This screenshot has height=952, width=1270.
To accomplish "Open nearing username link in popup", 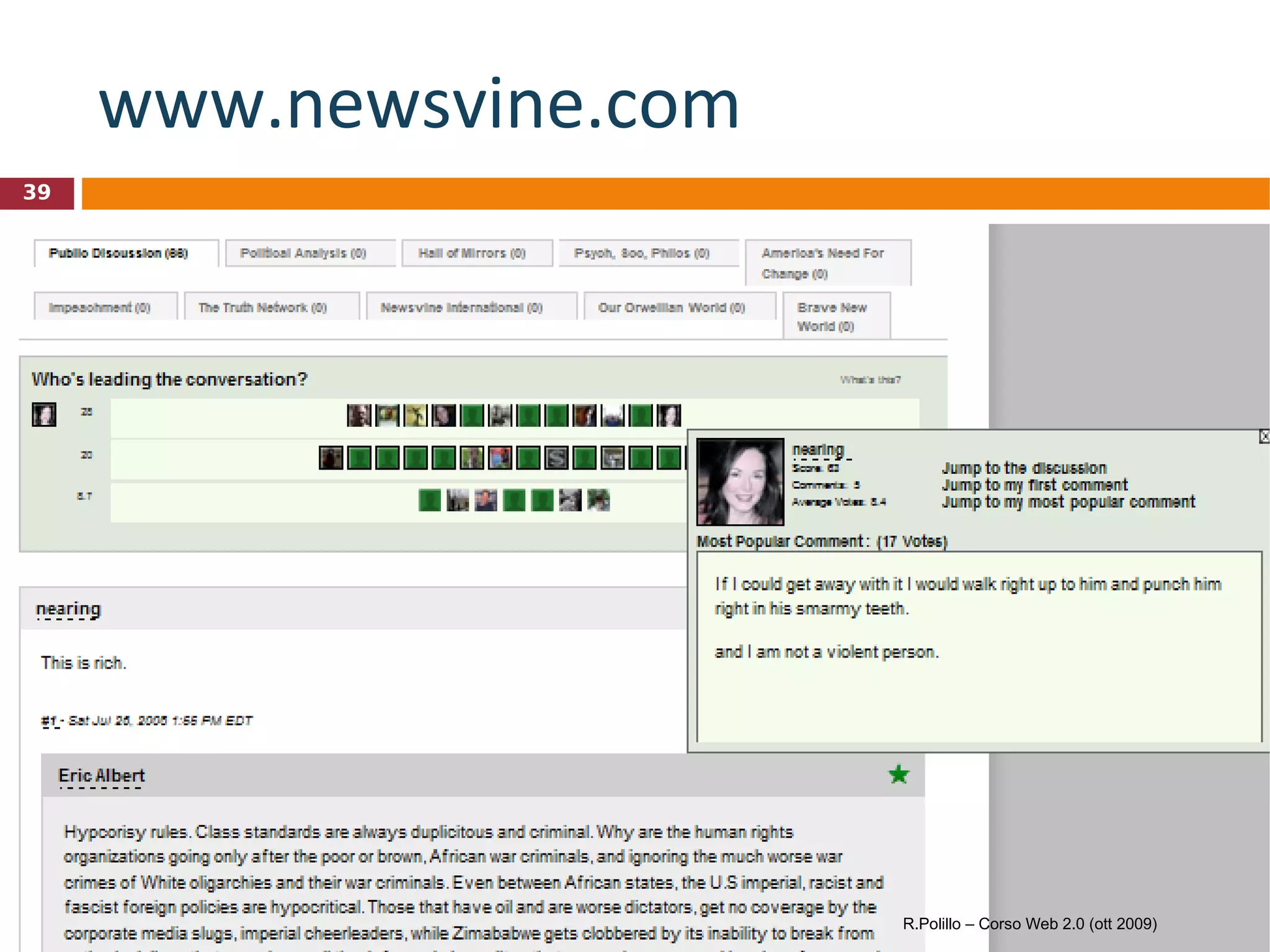I will point(819,450).
